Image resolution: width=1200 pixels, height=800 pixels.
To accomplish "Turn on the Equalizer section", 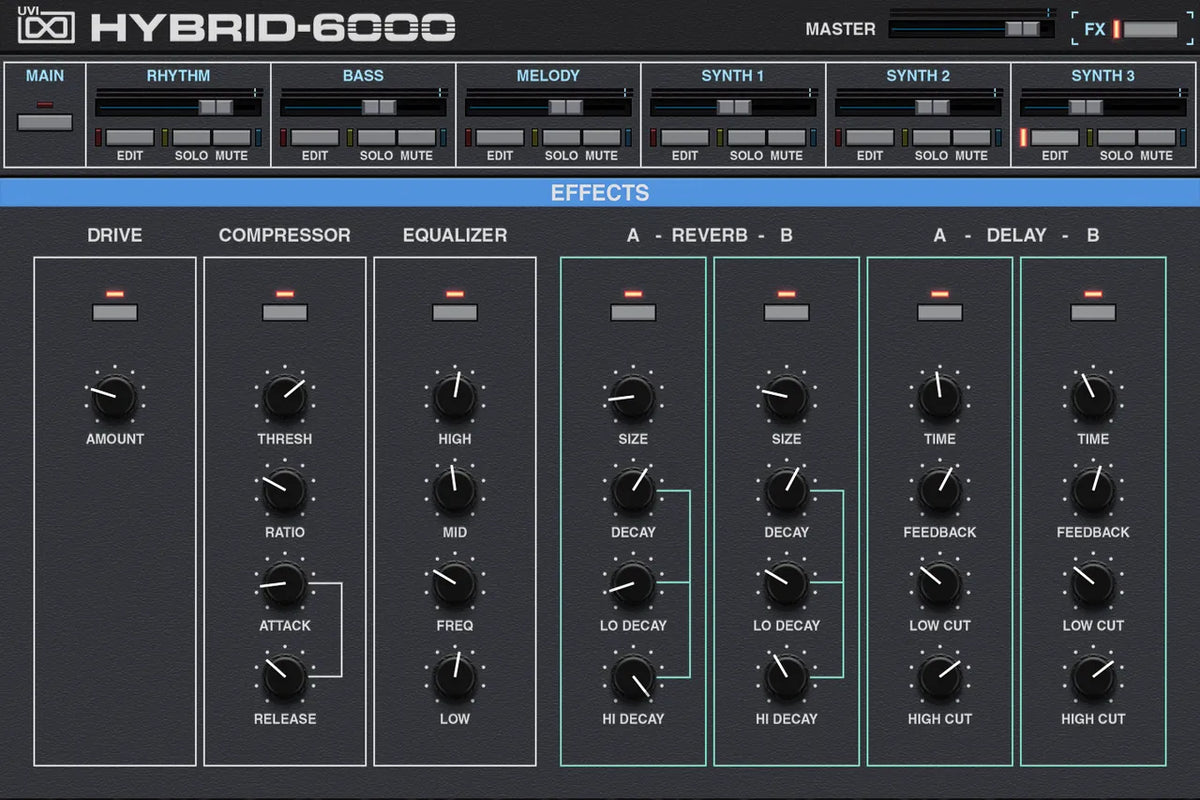I will coord(454,311).
